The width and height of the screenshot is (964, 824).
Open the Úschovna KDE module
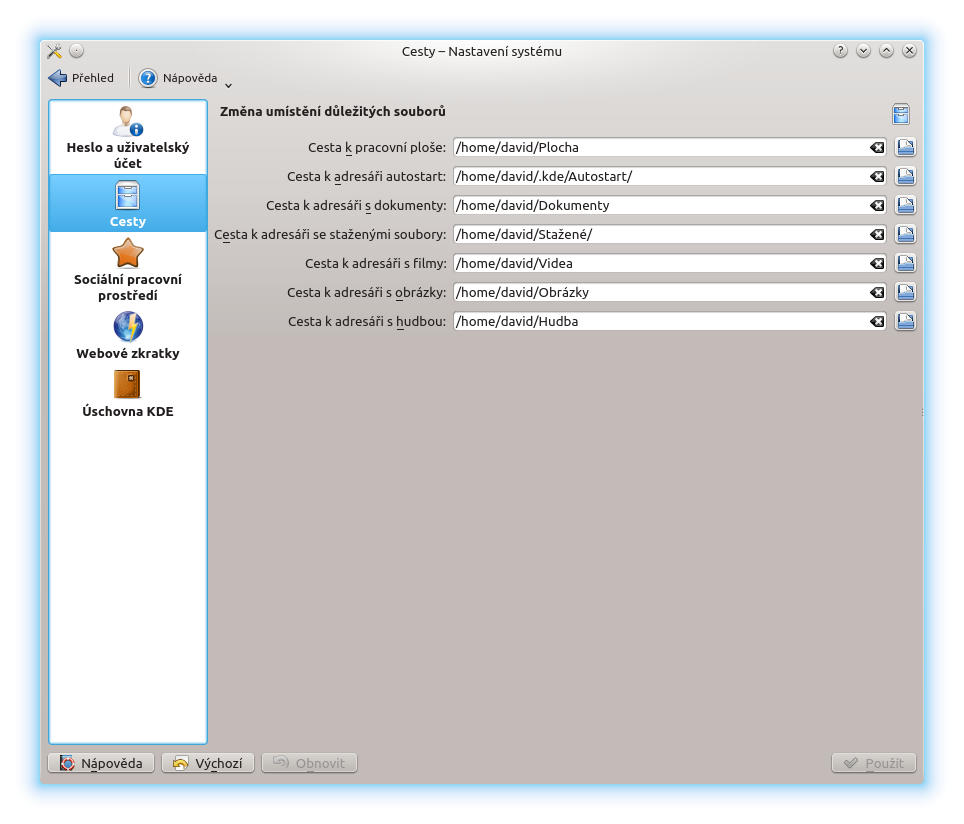pyautogui.click(x=128, y=394)
